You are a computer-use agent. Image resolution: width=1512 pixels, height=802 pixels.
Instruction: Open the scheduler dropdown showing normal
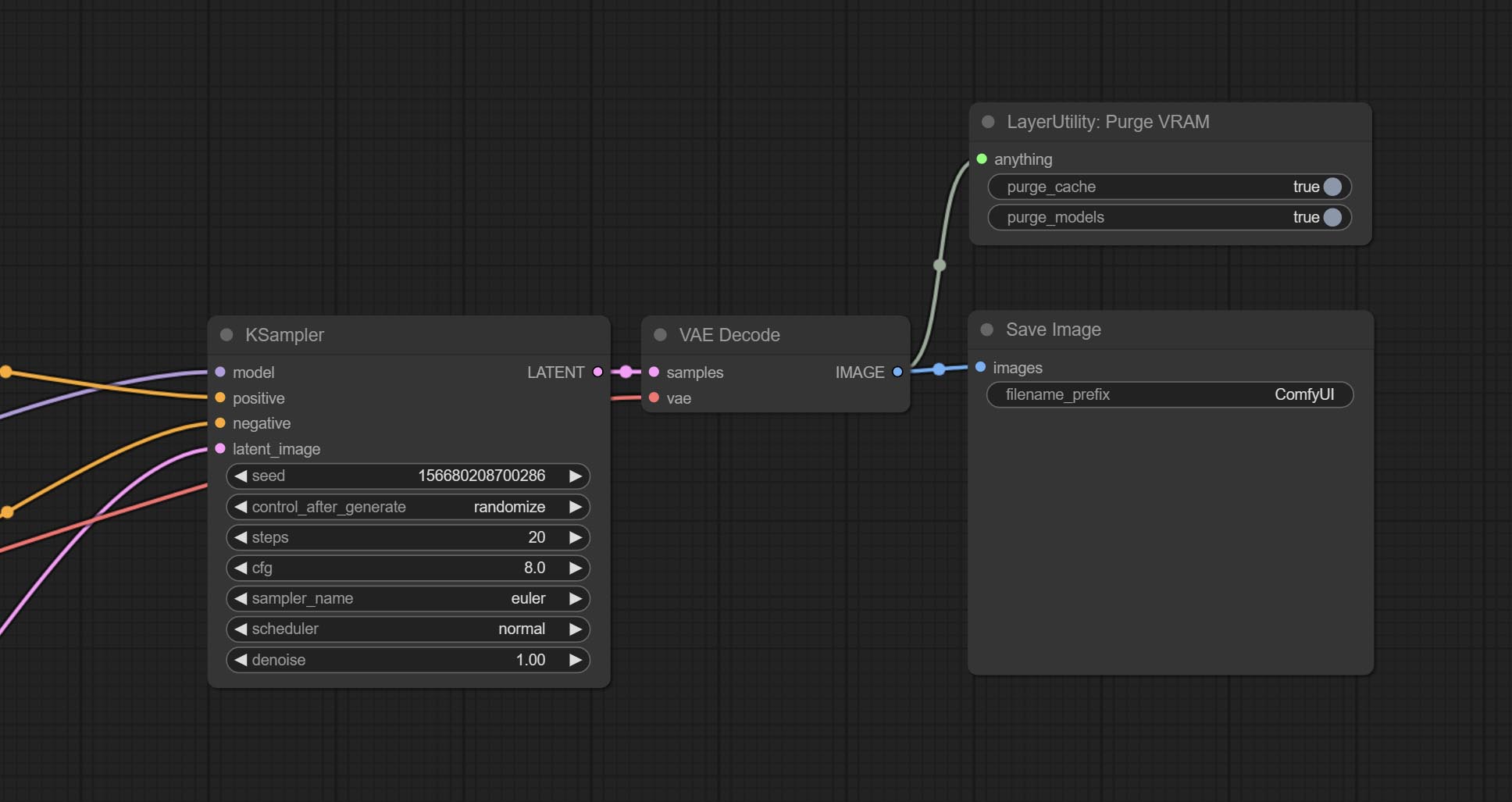point(408,629)
